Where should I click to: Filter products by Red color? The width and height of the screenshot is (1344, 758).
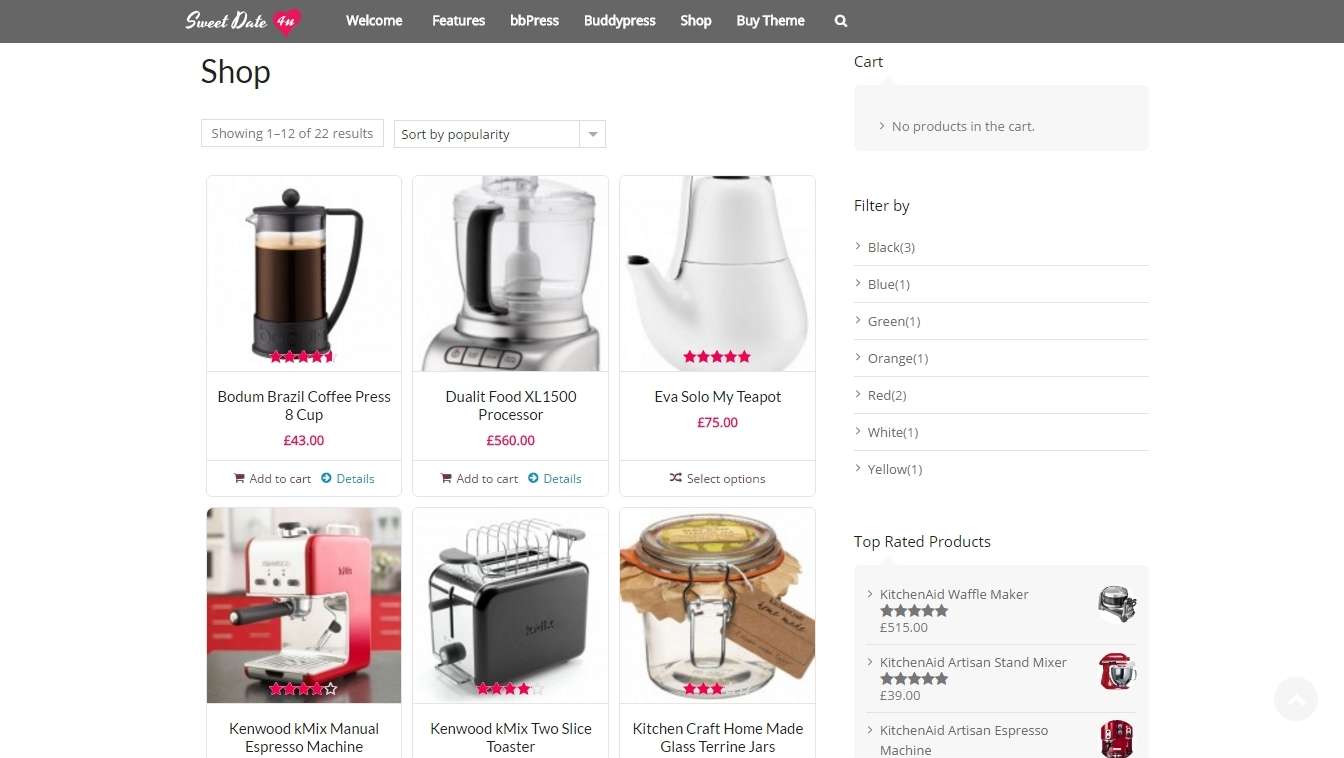[x=887, y=395]
